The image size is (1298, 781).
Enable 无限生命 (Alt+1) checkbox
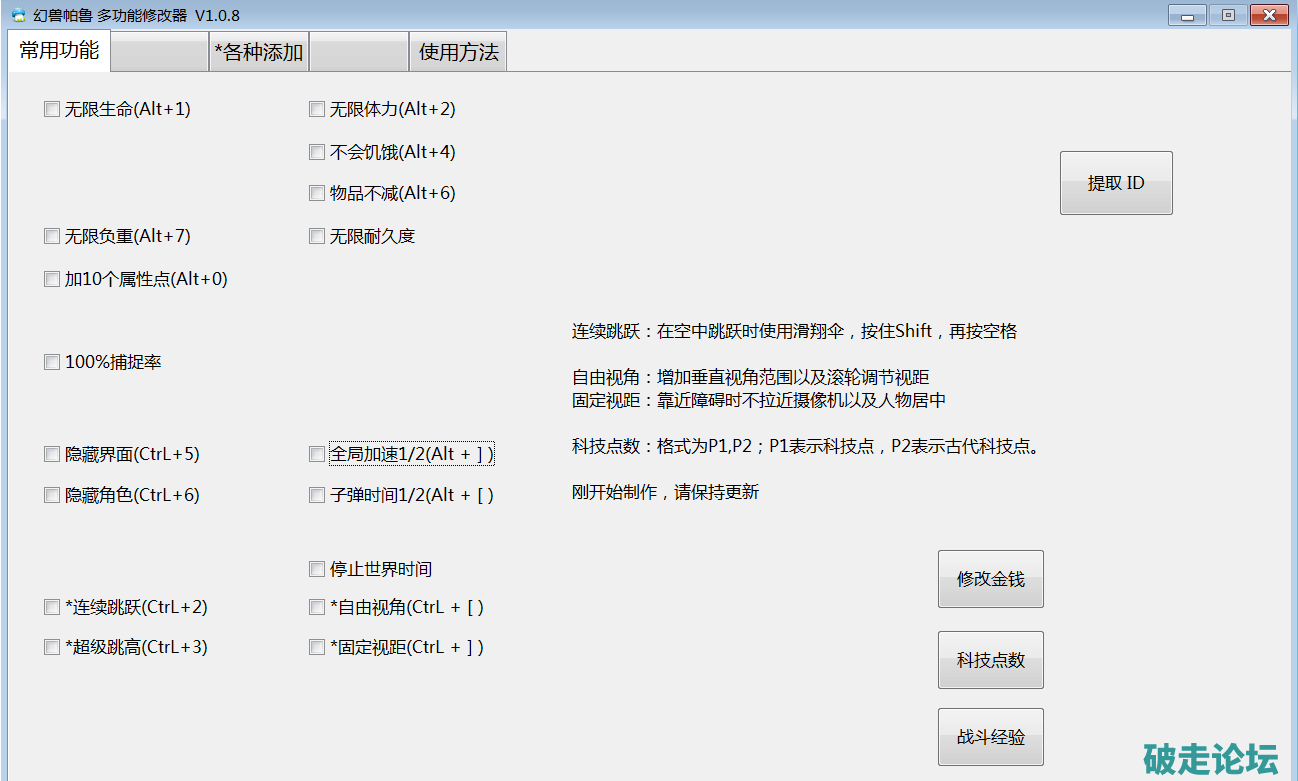click(x=52, y=110)
